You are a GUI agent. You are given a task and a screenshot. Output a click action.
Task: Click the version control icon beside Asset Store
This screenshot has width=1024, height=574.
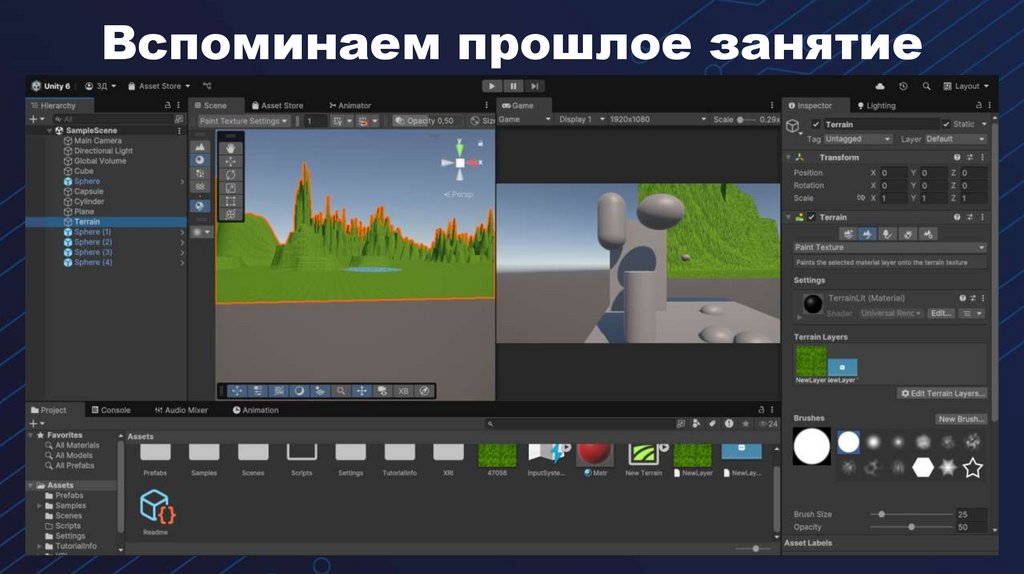(207, 86)
